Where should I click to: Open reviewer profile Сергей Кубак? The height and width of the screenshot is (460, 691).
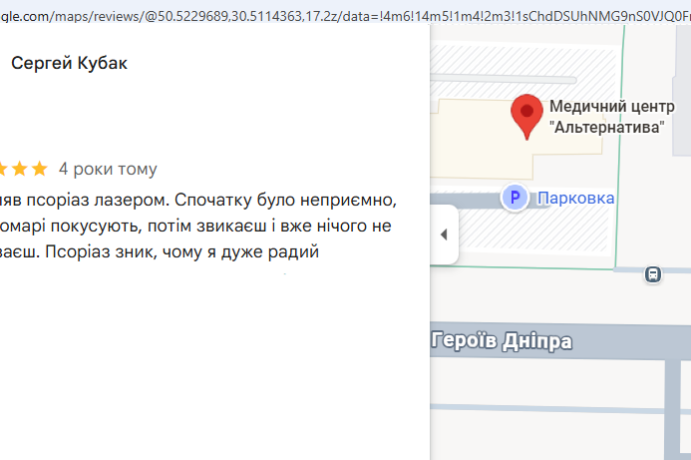point(69,63)
